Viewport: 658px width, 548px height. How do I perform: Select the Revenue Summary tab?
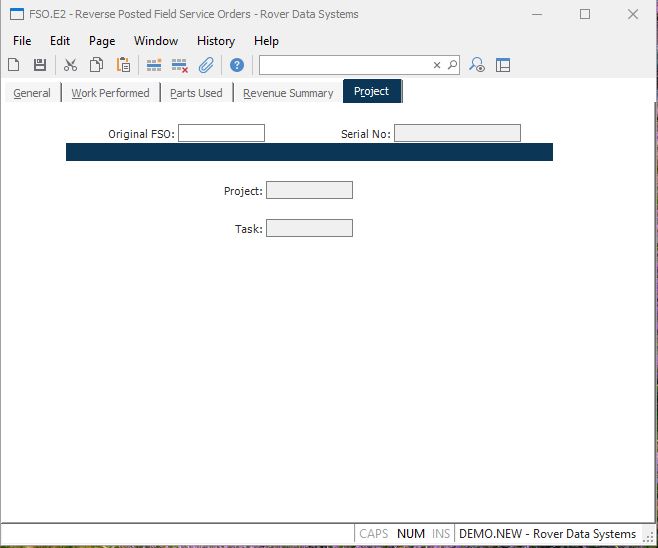click(288, 93)
